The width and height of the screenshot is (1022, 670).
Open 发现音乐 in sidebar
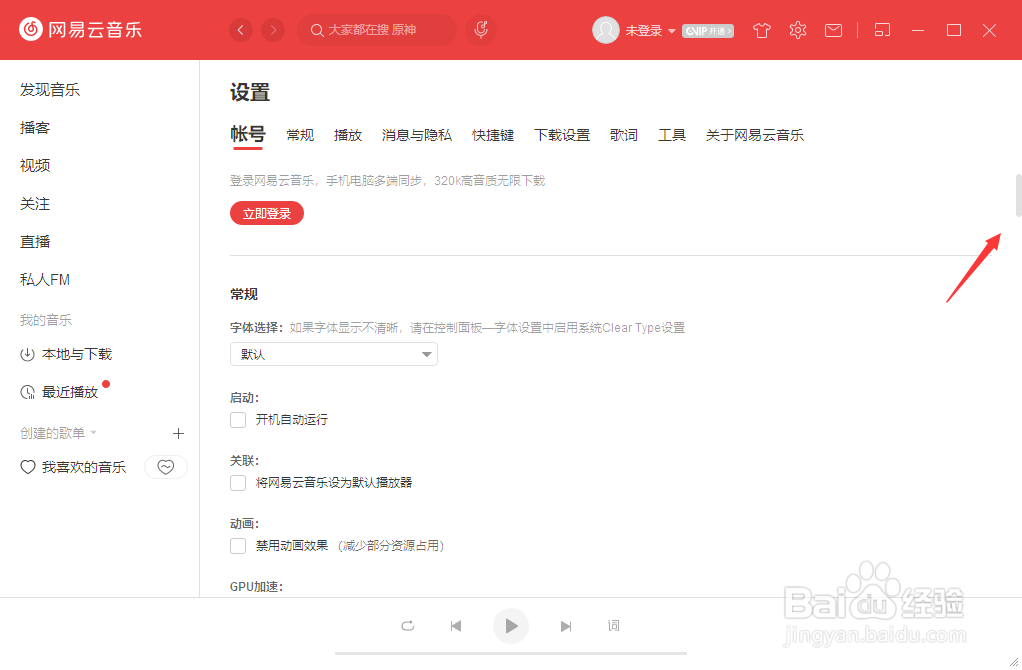point(50,90)
